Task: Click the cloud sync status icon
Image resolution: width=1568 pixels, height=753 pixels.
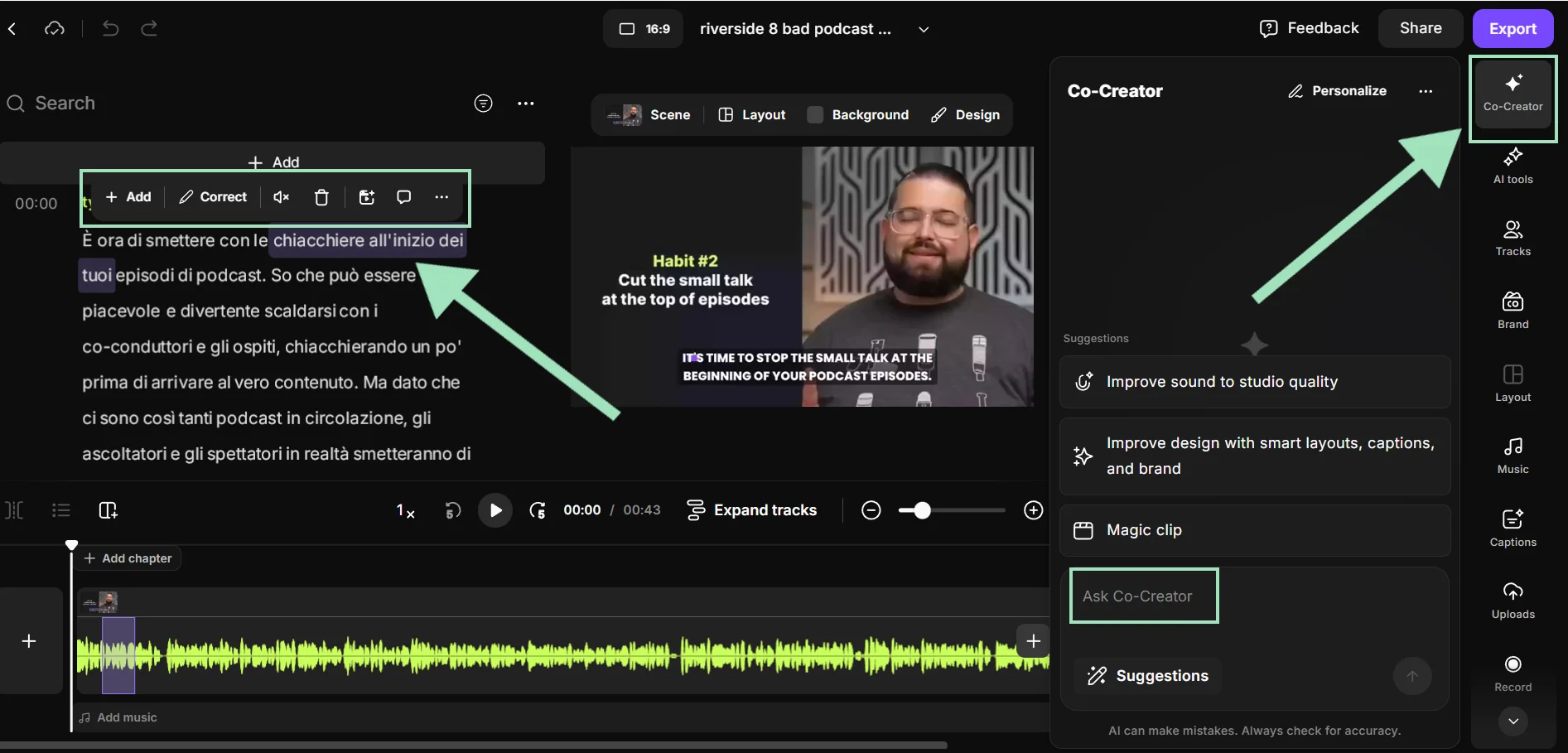Action: click(x=55, y=29)
